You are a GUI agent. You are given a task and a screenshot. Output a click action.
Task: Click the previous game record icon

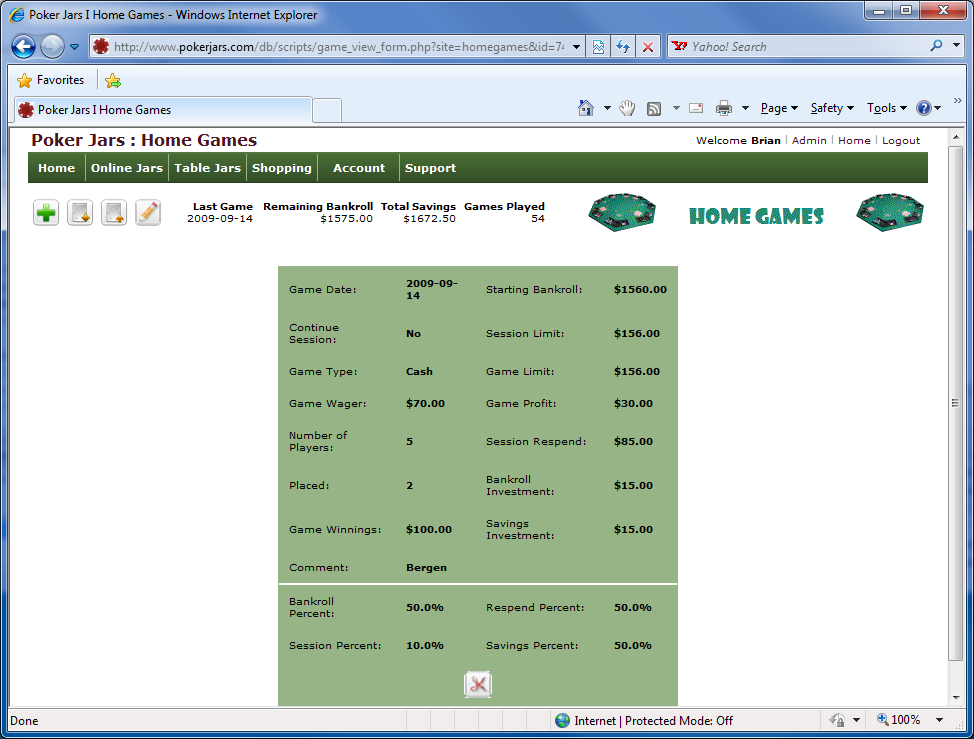(80, 213)
